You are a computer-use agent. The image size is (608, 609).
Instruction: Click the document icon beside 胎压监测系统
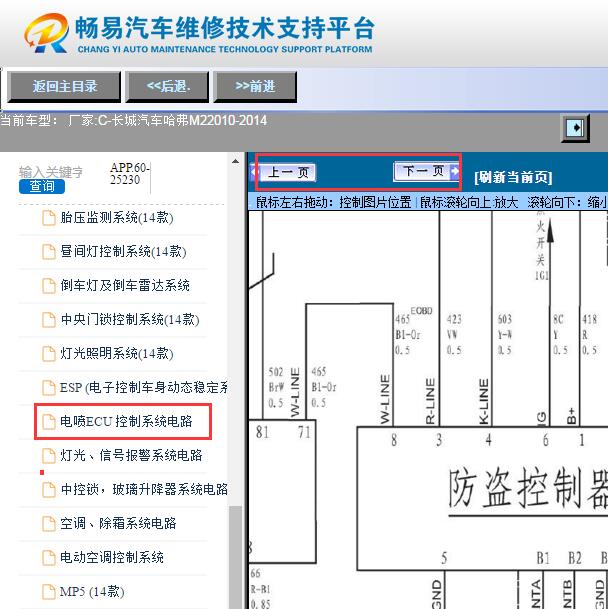pyautogui.click(x=49, y=218)
